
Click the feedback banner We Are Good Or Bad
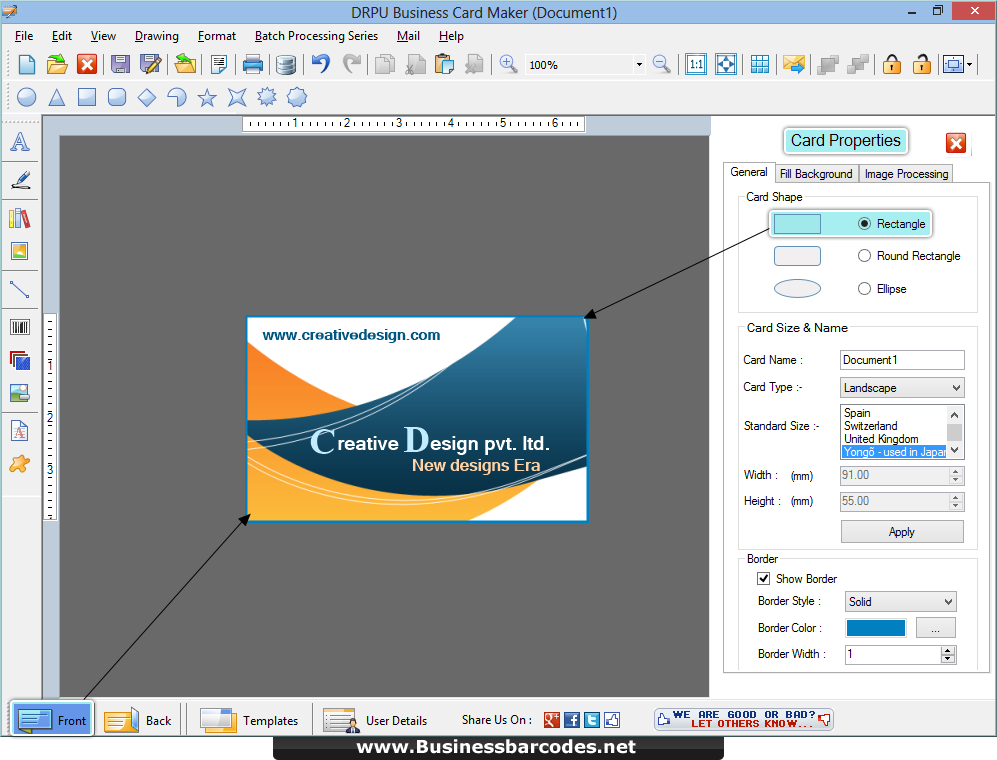[x=743, y=719]
